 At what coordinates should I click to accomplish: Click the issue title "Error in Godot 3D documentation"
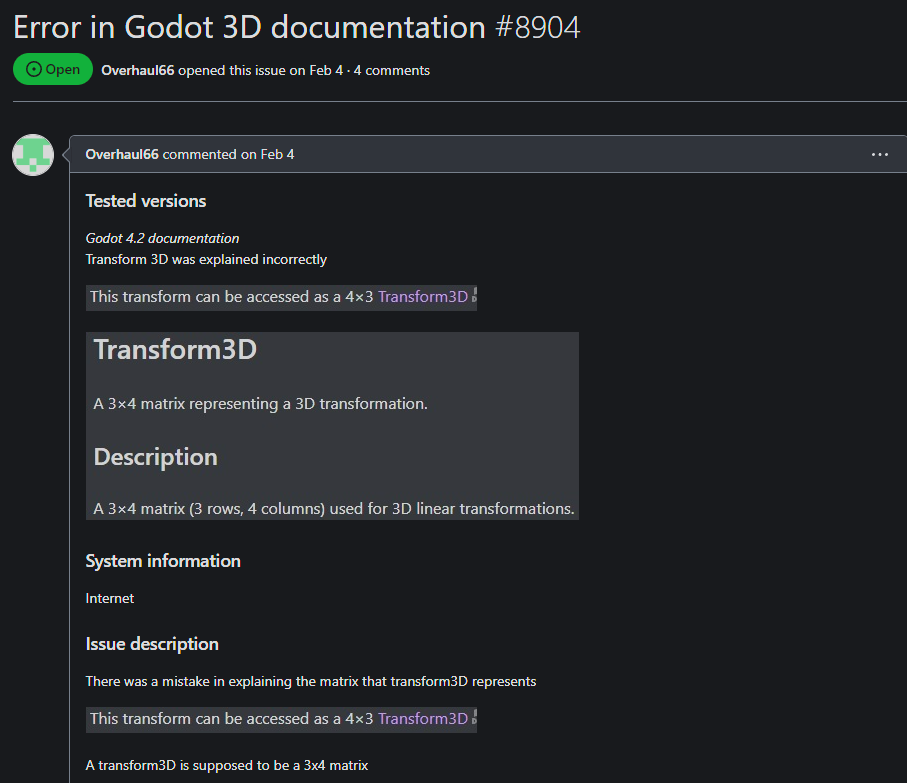(x=249, y=27)
